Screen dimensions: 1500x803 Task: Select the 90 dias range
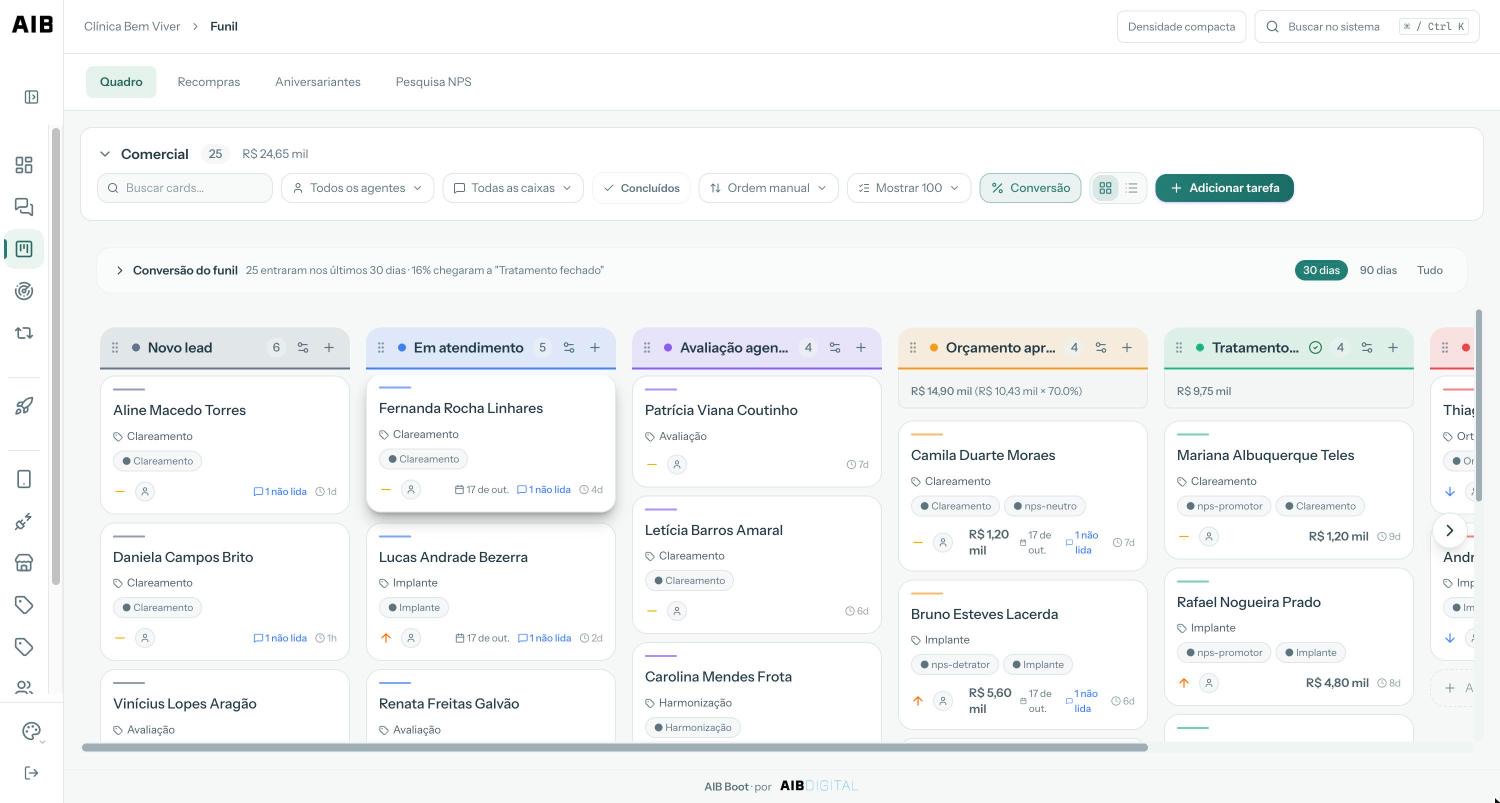(x=1378, y=270)
